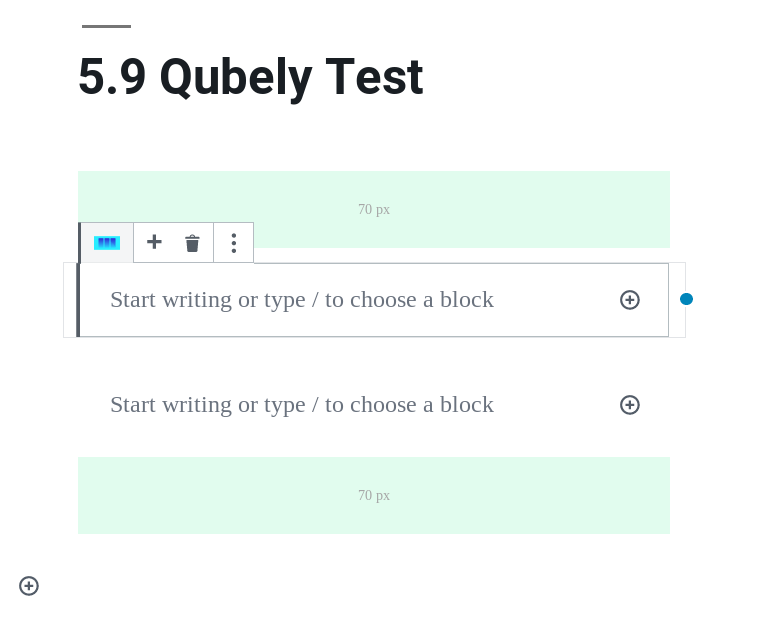Screen dimensions: 775x619
Task: Click the word "Qubely" in the heading
Action: 235,77
